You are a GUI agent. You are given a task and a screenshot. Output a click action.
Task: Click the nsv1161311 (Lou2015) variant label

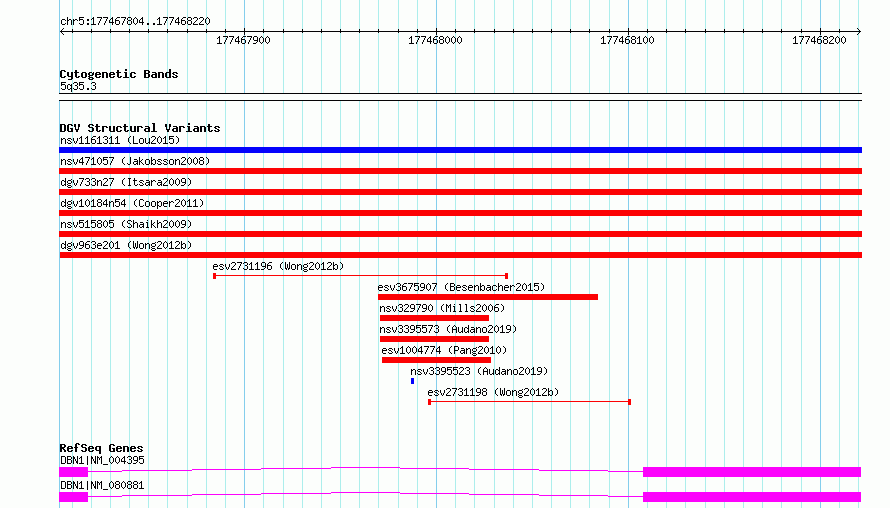120,140
